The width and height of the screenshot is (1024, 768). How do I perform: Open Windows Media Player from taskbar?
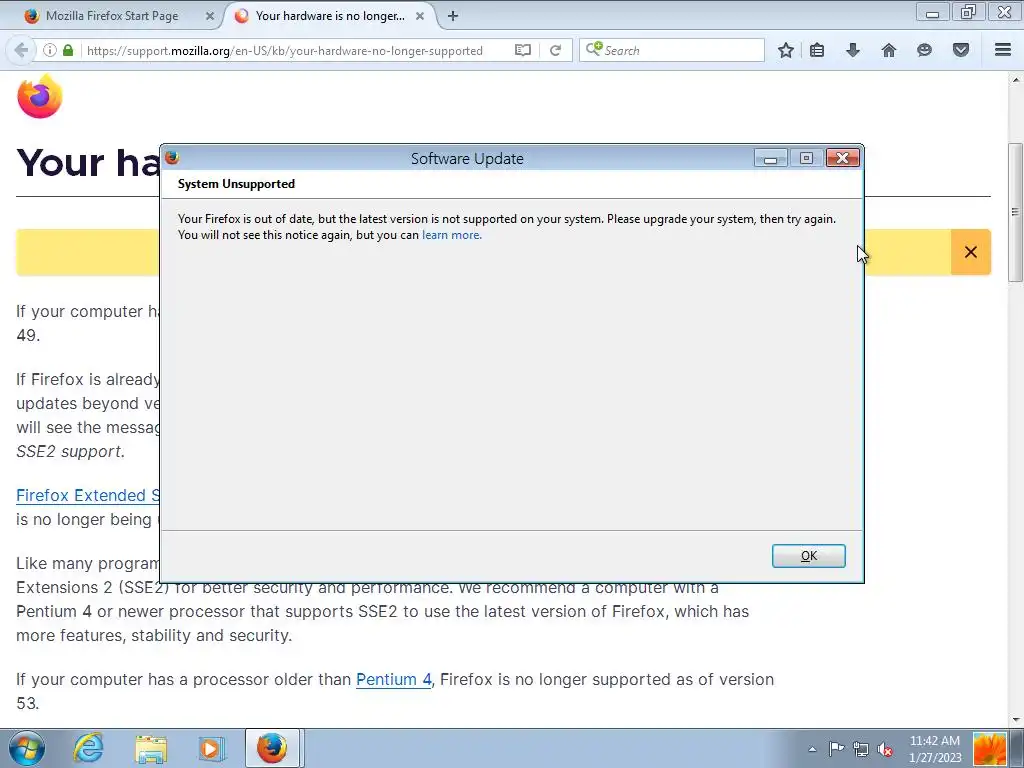point(211,749)
